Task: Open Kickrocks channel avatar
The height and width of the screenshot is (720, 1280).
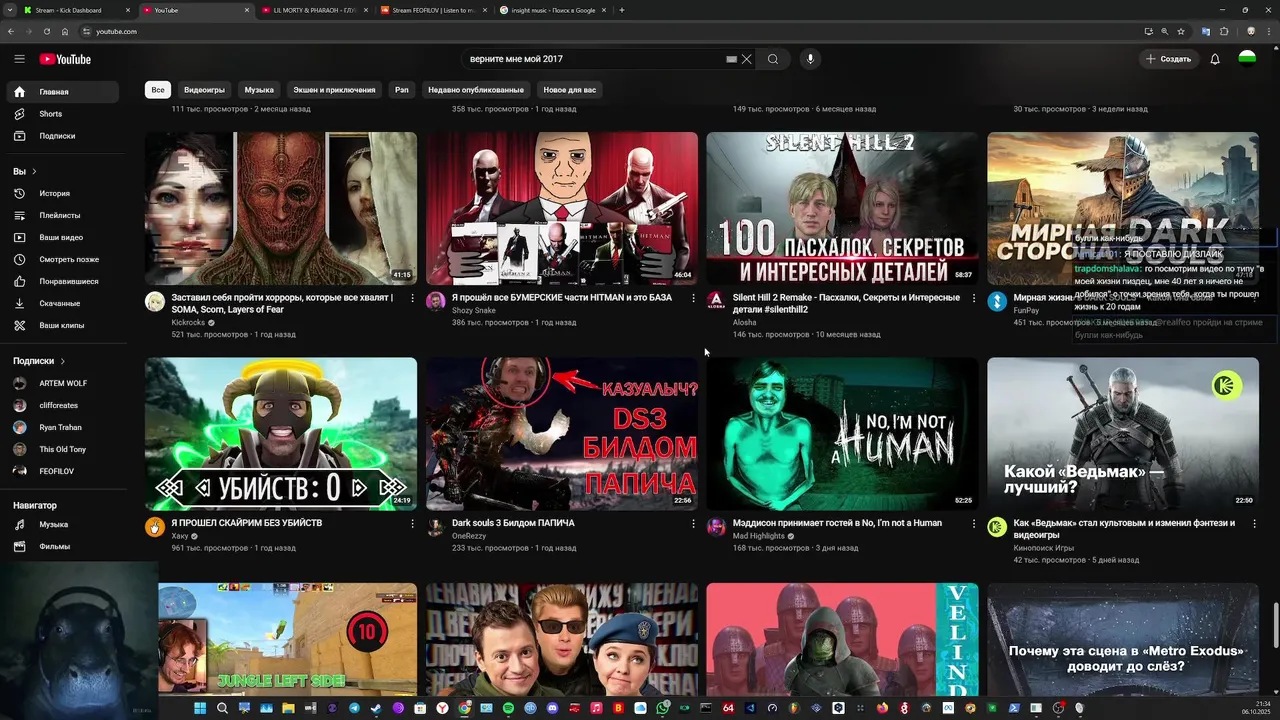Action: tap(155, 301)
